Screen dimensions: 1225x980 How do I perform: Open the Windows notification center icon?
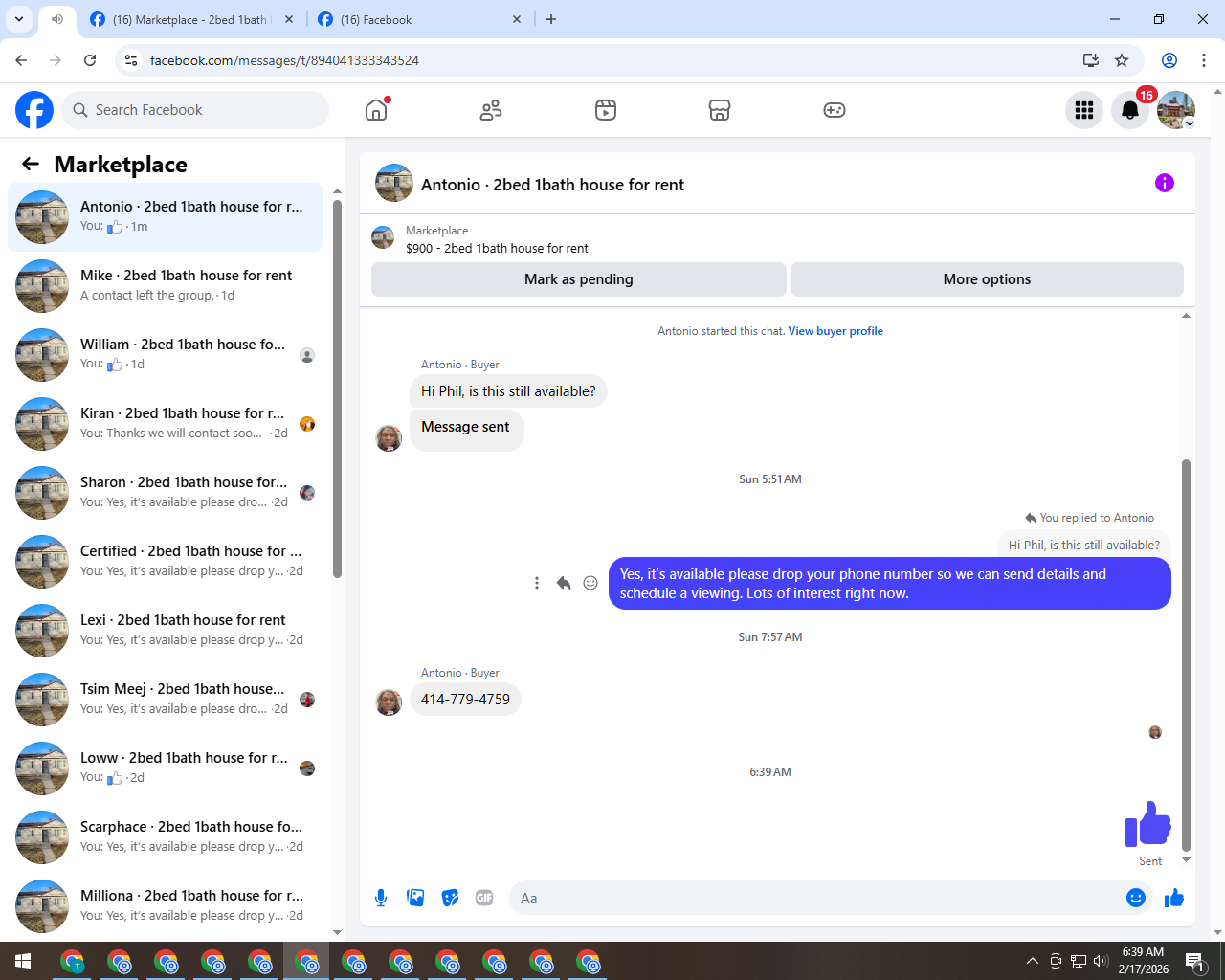(x=1194, y=961)
